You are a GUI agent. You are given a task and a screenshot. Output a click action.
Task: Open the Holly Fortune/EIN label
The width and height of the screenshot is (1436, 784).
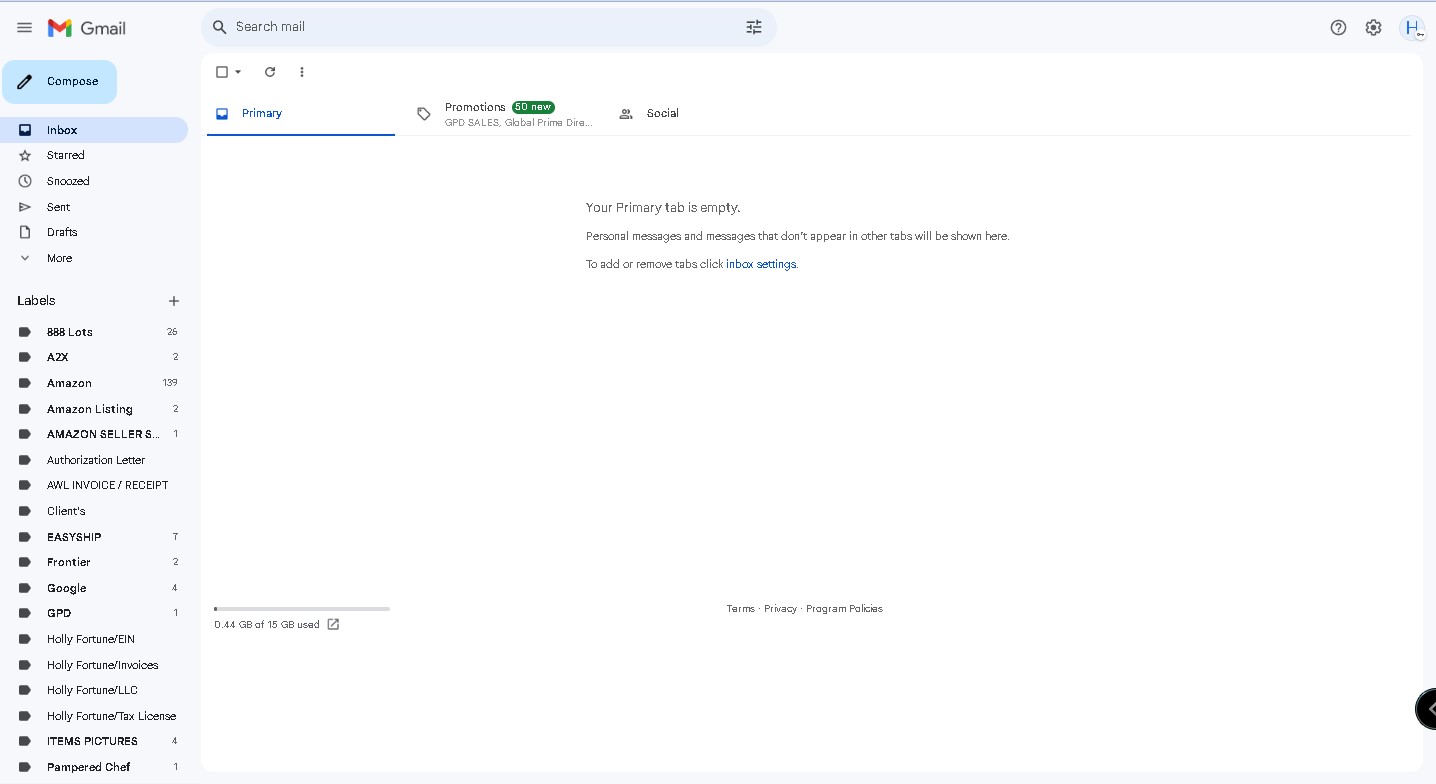click(x=94, y=639)
